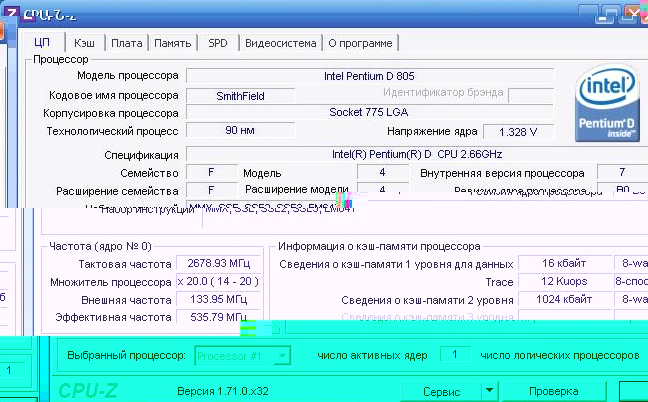Click the Socket 775 LGA value
648x402 pixels.
[x=369, y=112]
